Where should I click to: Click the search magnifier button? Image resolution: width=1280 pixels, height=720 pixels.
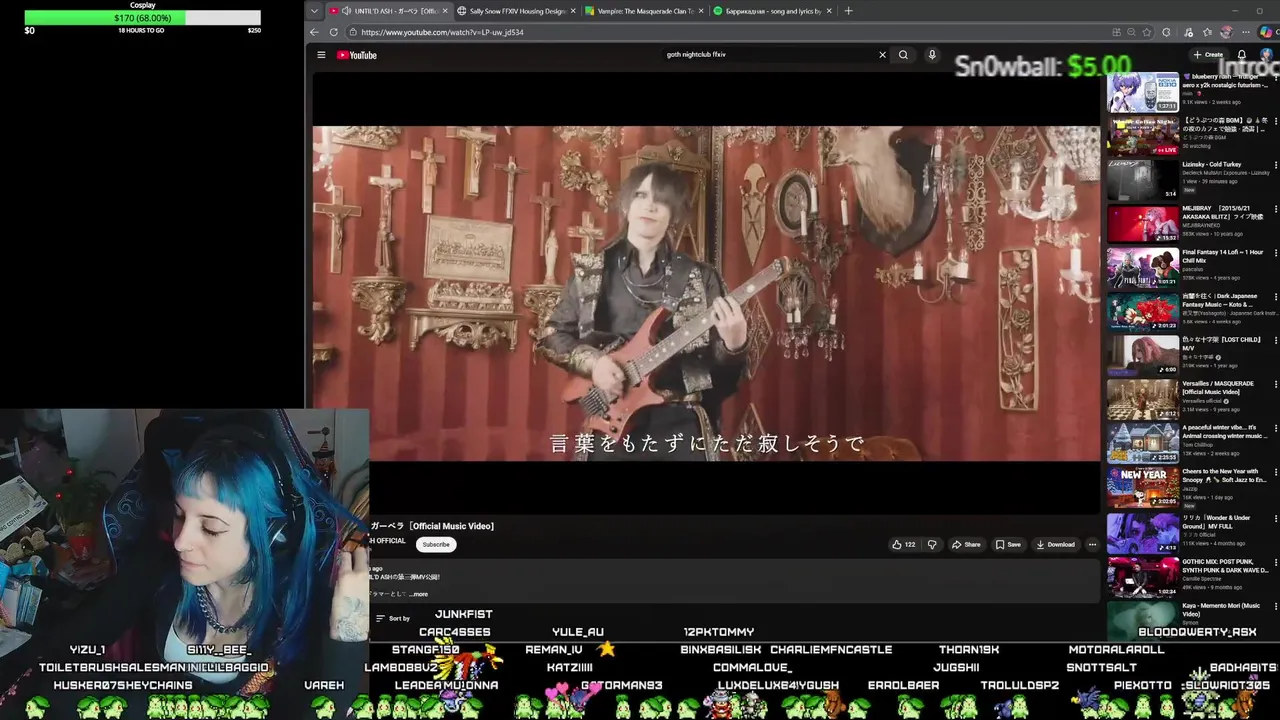pyautogui.click(x=903, y=55)
